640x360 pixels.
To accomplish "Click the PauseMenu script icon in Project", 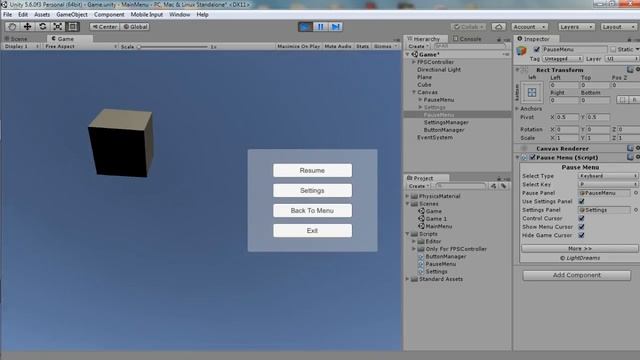I will pos(421,264).
